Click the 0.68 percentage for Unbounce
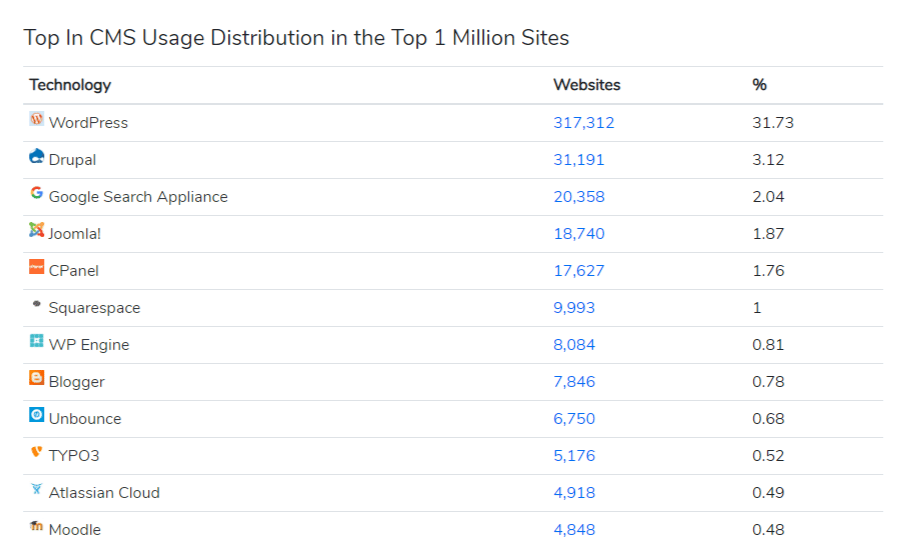The height and width of the screenshot is (555, 897). (768, 419)
